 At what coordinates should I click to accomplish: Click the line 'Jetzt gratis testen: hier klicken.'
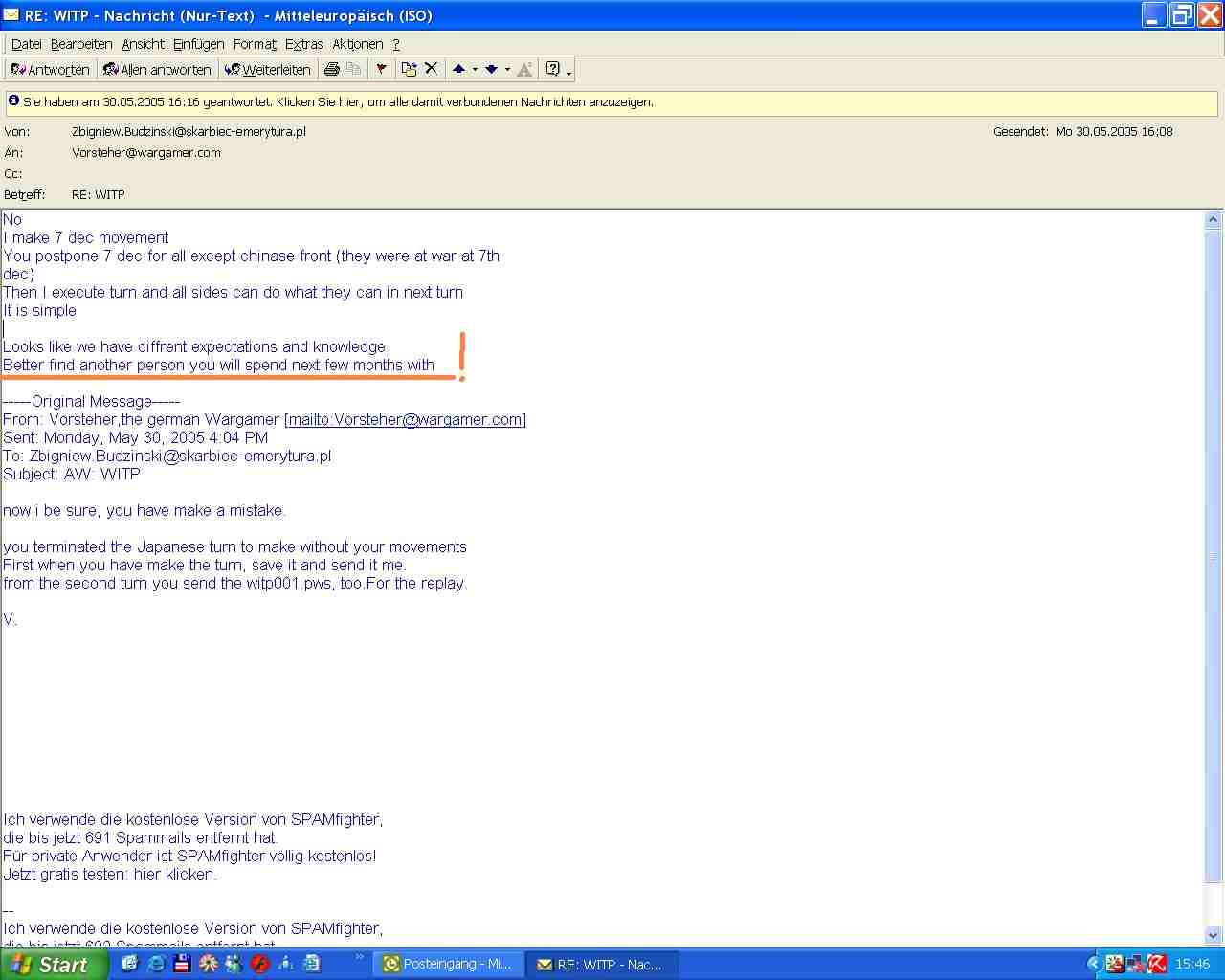pos(110,874)
